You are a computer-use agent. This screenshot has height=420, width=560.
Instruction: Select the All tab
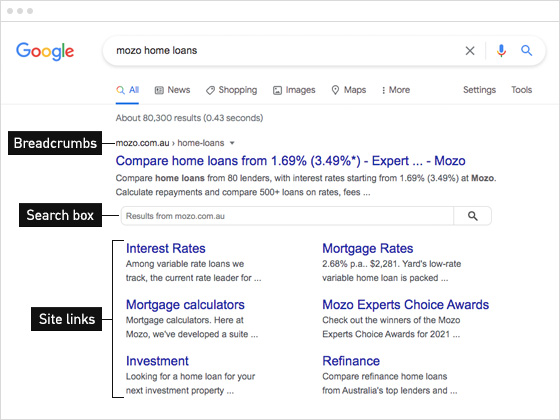coord(128,90)
